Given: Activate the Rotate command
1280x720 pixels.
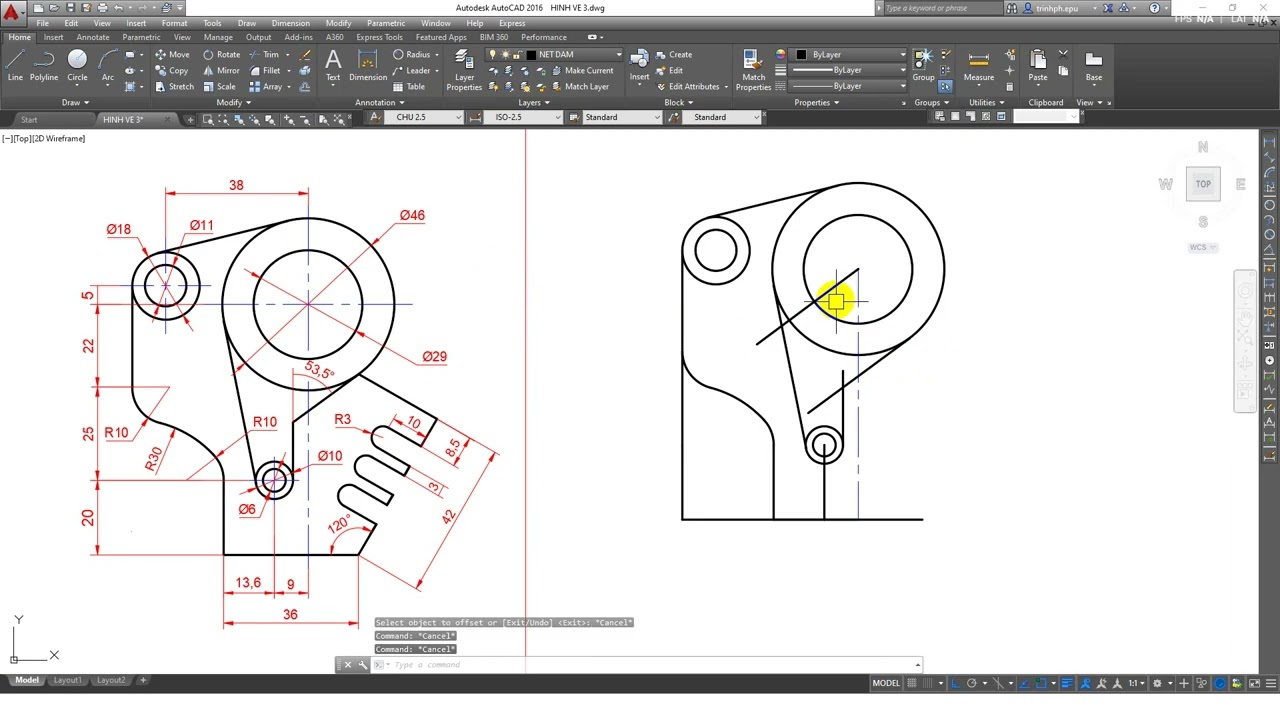Looking at the screenshot, I should (221, 55).
